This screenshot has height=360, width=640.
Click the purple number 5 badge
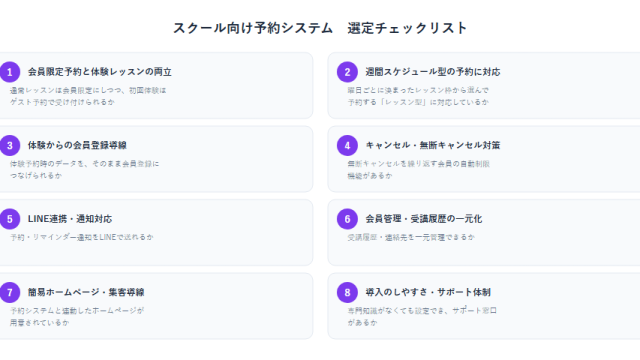(10, 219)
